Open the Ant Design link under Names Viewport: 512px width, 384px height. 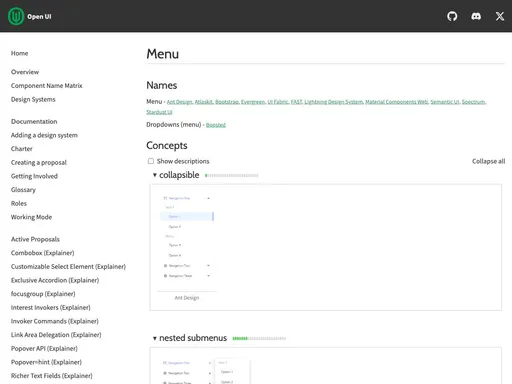(179, 102)
